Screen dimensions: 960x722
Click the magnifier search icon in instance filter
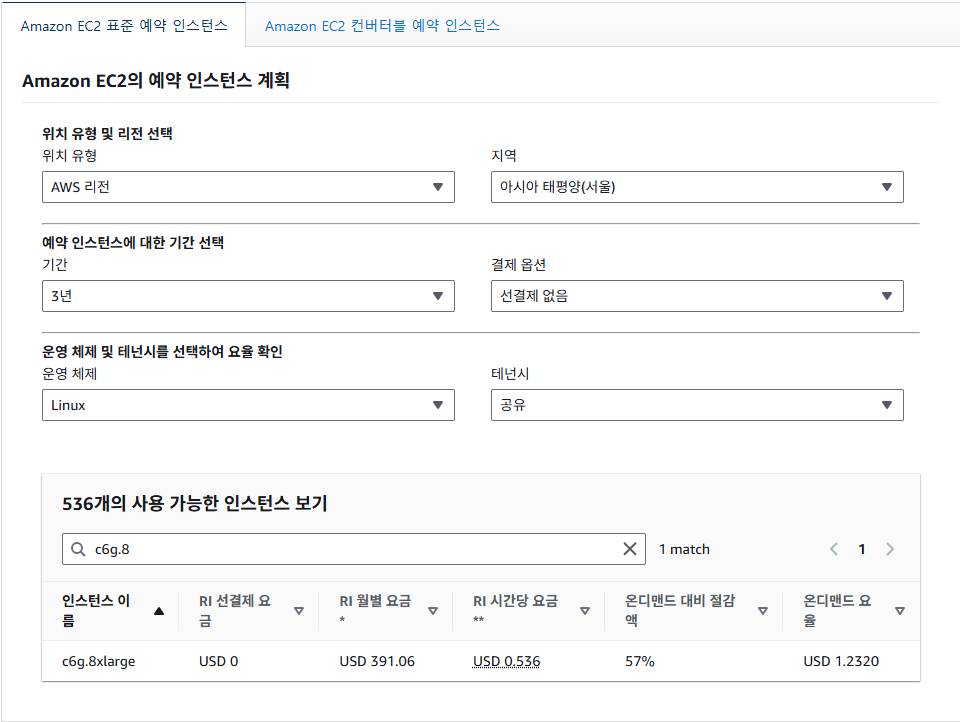coord(78,549)
